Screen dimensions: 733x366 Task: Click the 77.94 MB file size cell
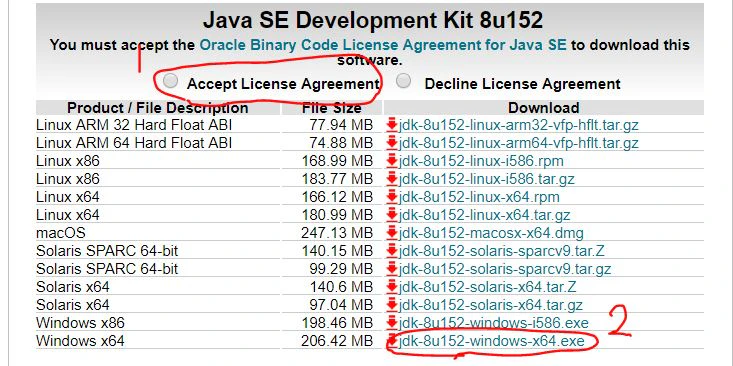click(341, 125)
